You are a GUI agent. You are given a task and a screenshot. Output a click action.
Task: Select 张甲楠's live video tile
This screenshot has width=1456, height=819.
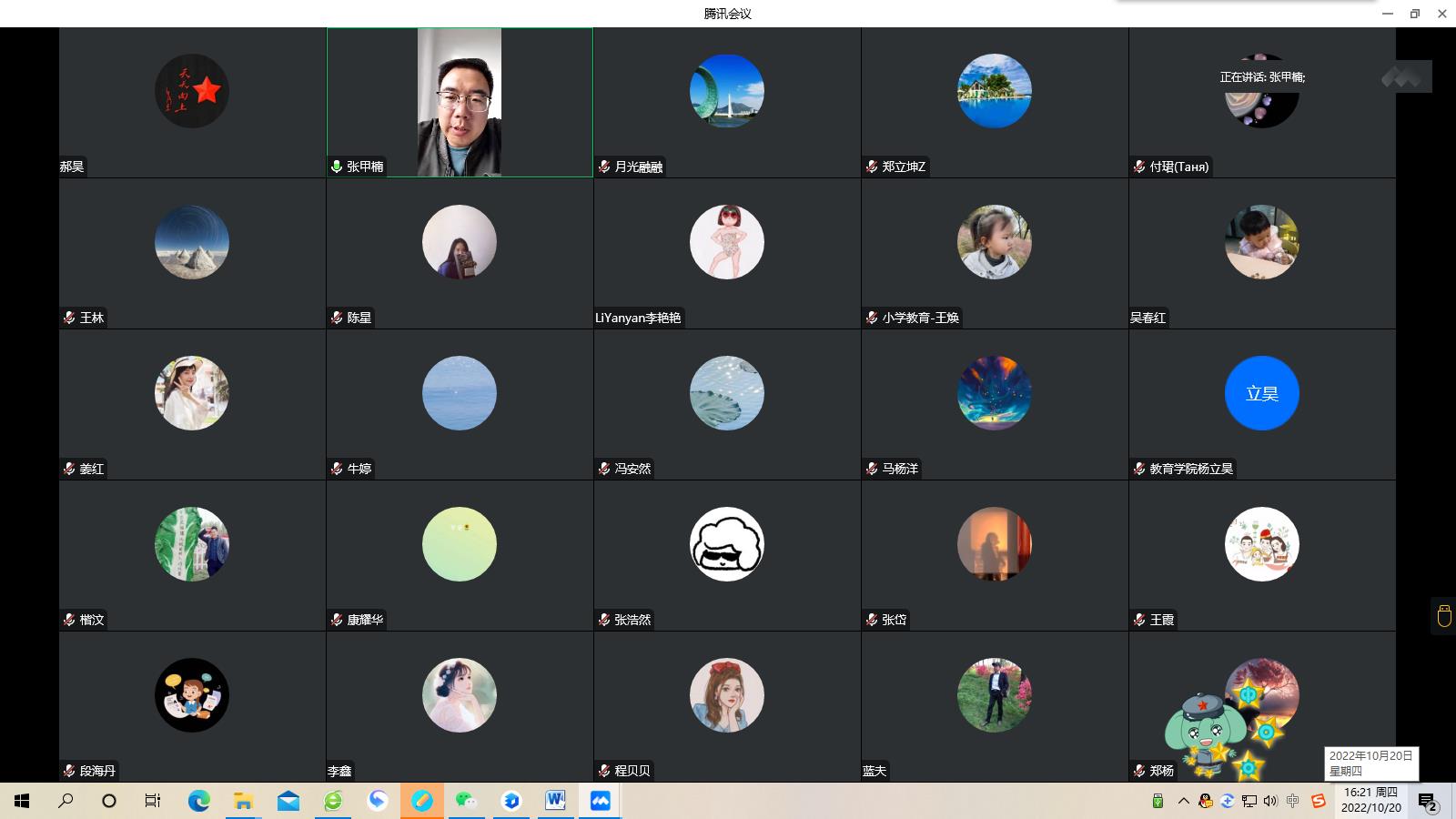click(460, 102)
